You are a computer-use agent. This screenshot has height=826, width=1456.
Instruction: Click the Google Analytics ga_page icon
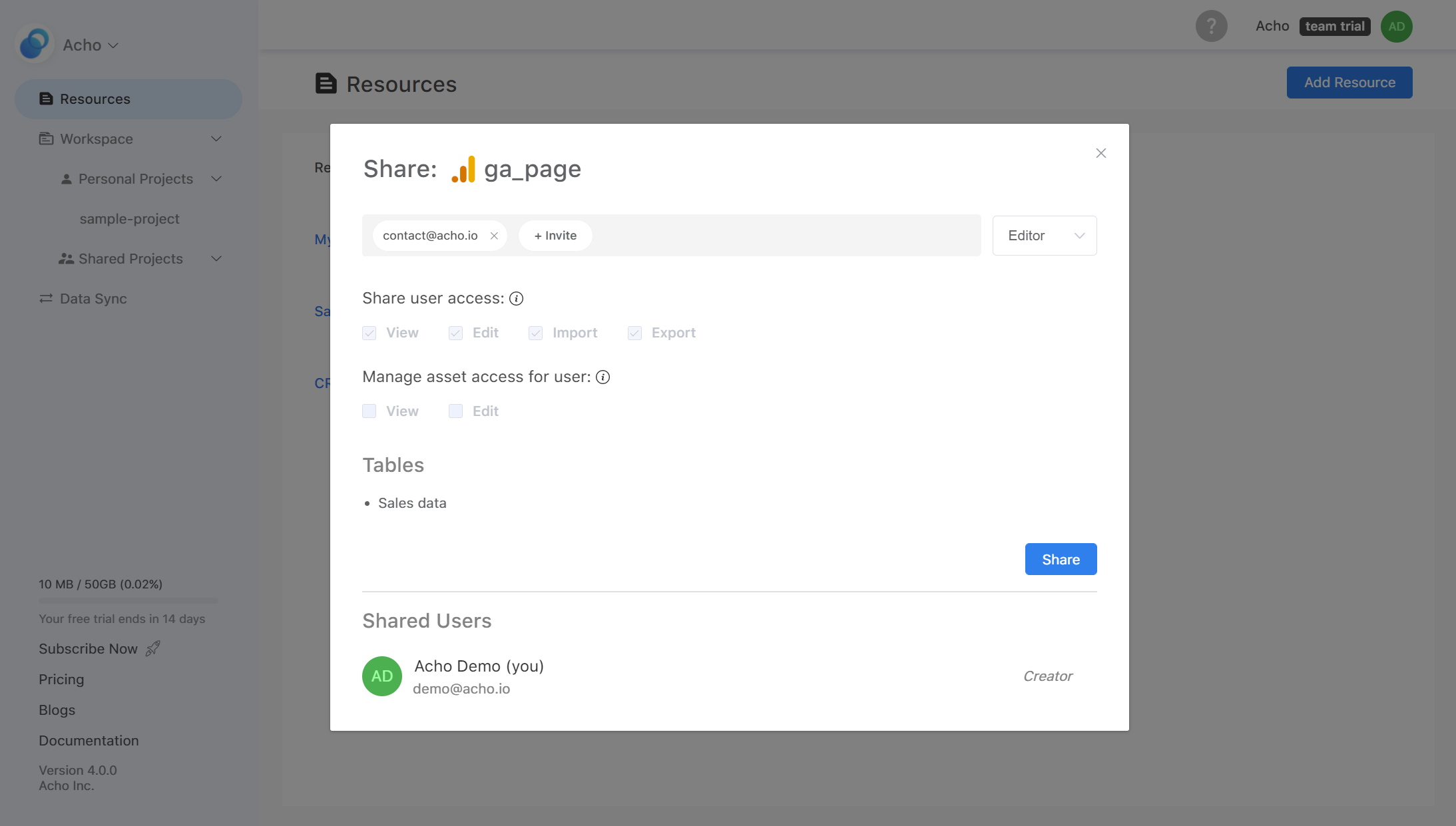coord(463,169)
